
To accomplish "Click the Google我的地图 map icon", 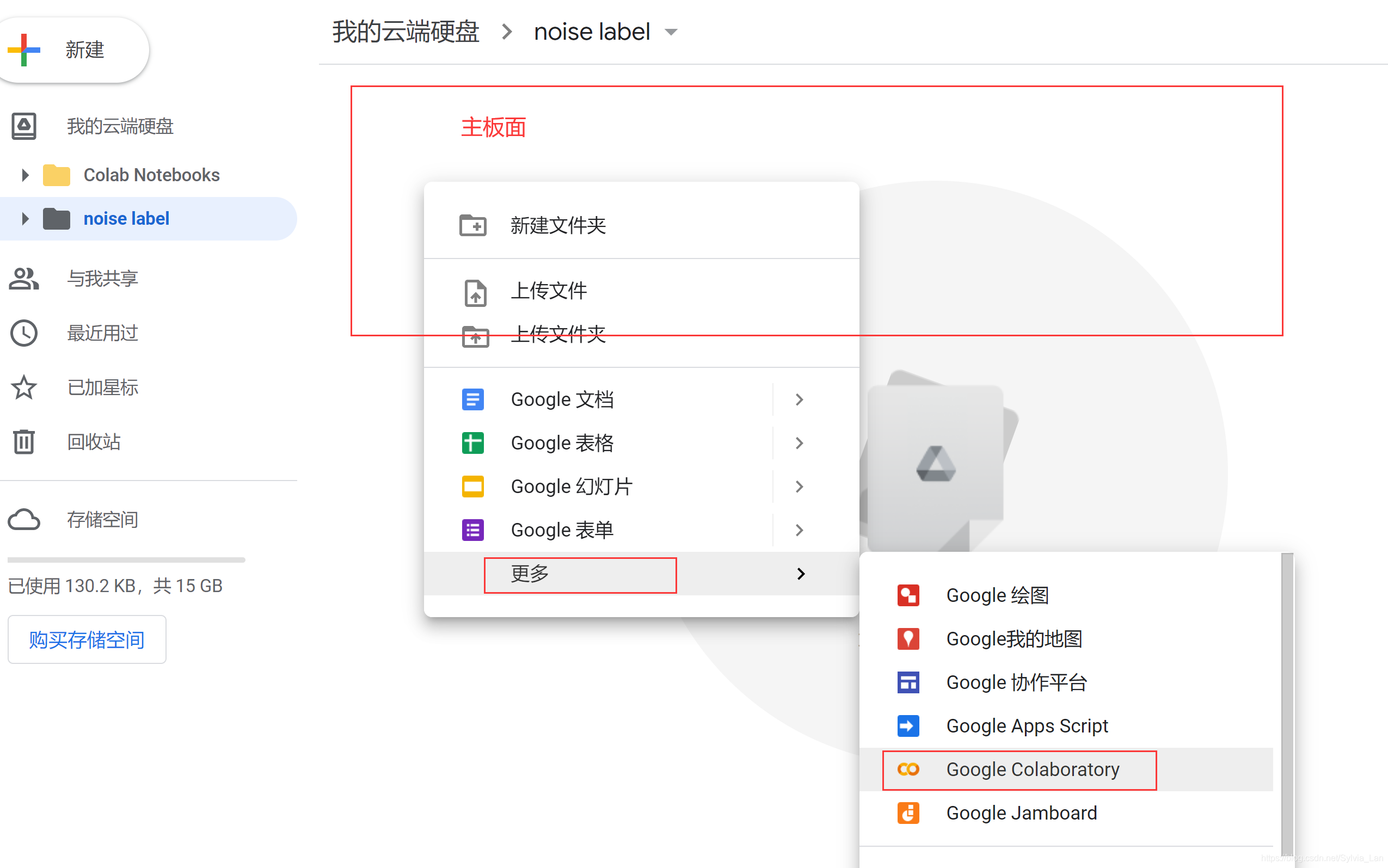I will pos(907,639).
